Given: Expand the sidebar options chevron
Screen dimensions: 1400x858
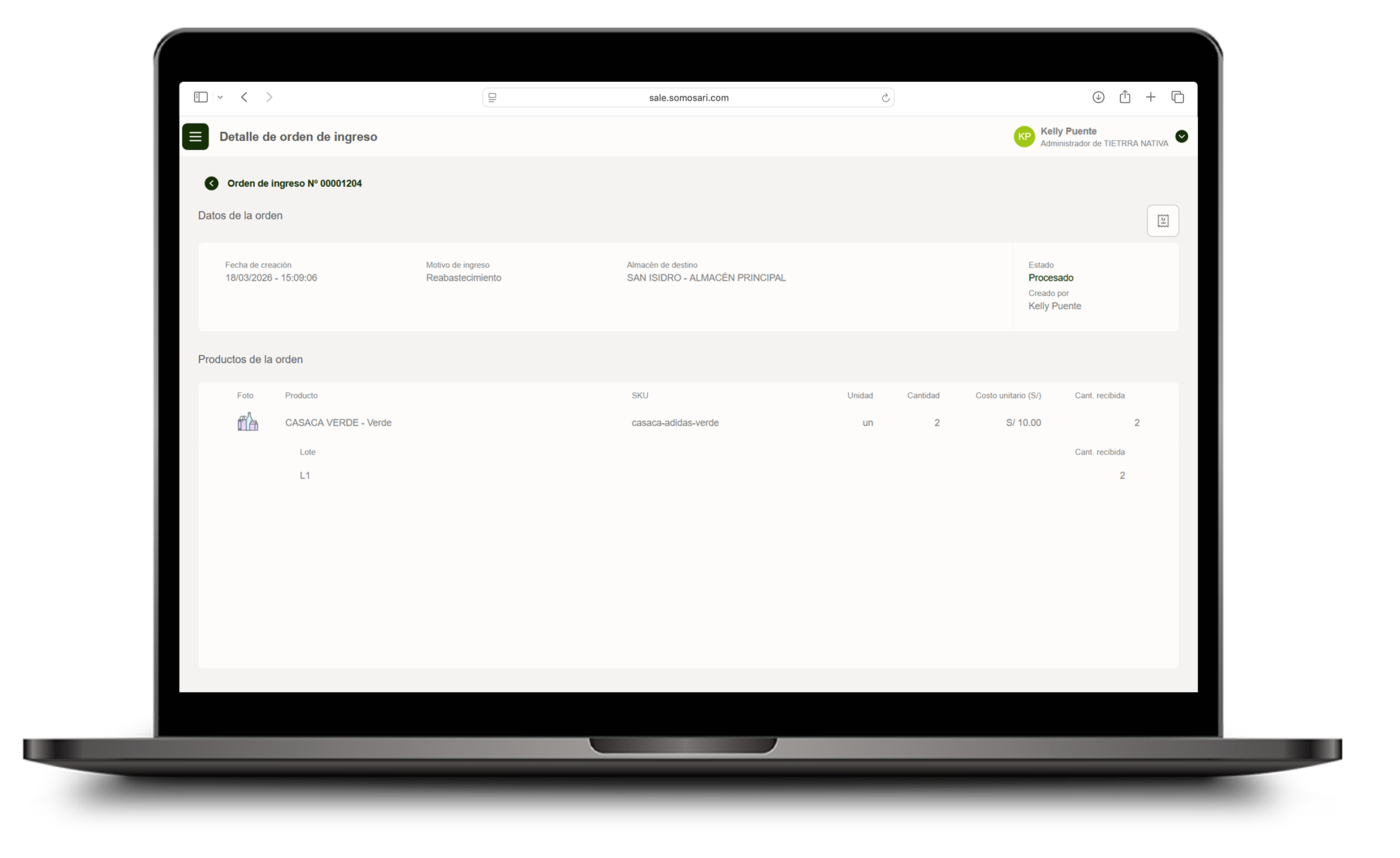Looking at the screenshot, I should click(220, 98).
